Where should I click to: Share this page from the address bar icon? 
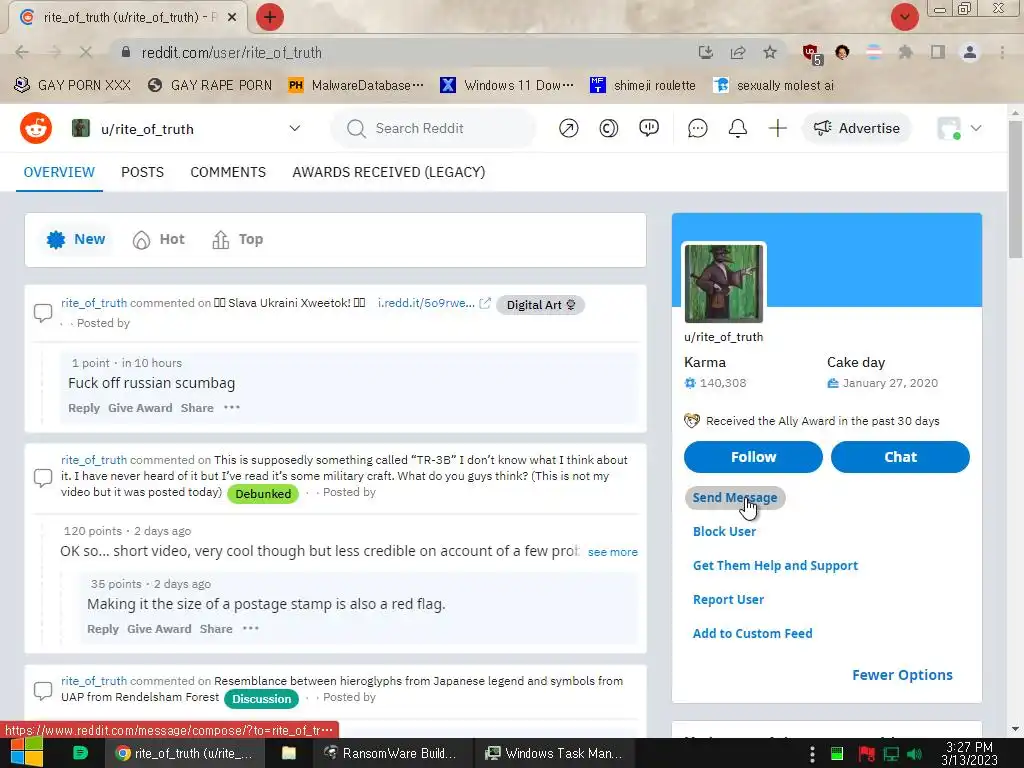[x=738, y=52]
